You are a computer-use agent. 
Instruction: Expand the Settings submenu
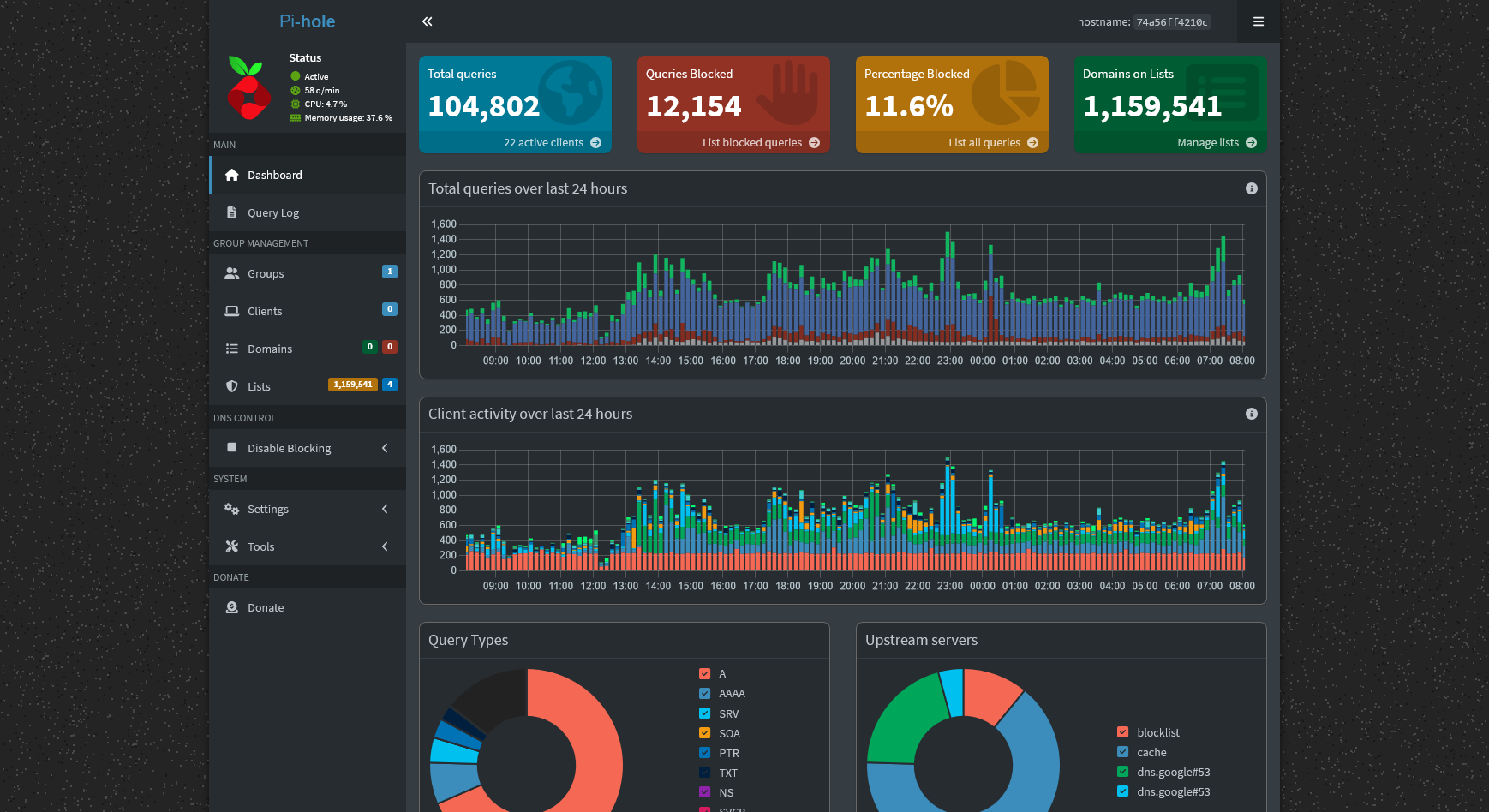(x=308, y=509)
